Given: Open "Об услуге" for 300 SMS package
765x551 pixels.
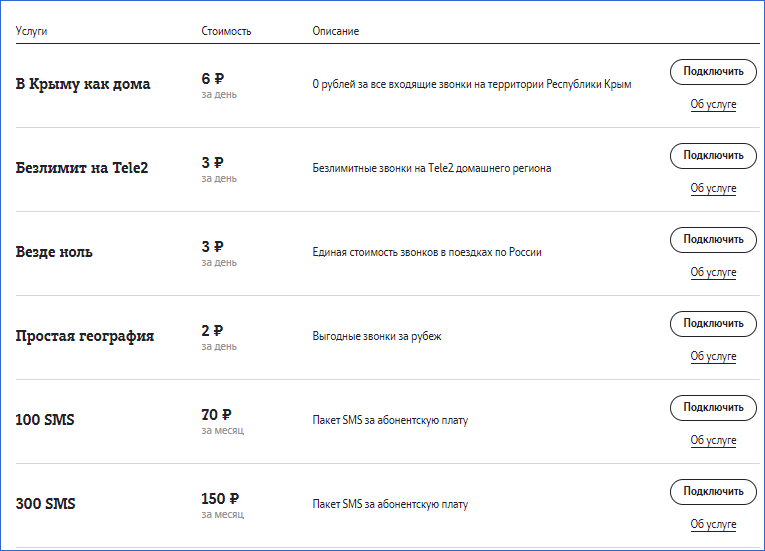Looking at the screenshot, I should point(713,524).
